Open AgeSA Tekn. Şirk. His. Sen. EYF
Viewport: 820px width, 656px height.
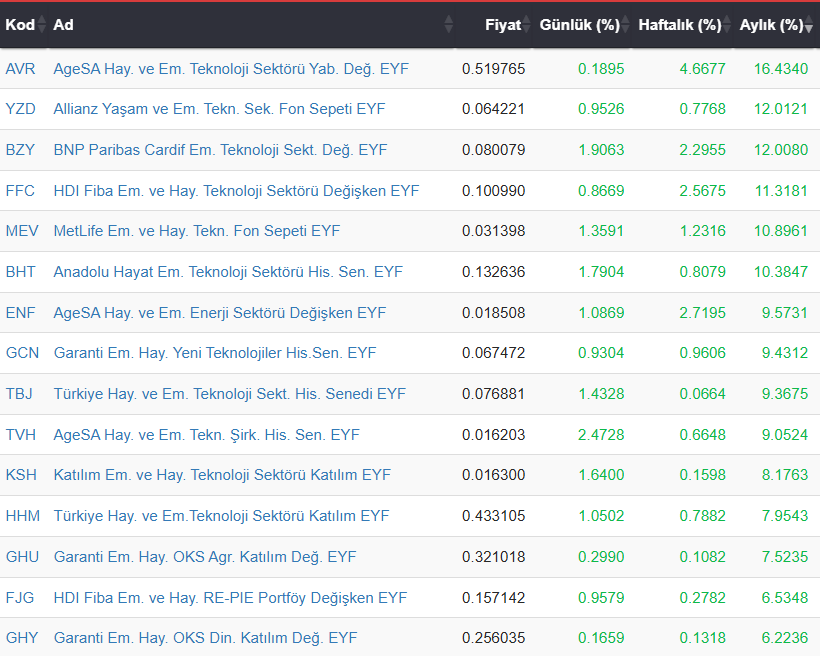(x=207, y=435)
